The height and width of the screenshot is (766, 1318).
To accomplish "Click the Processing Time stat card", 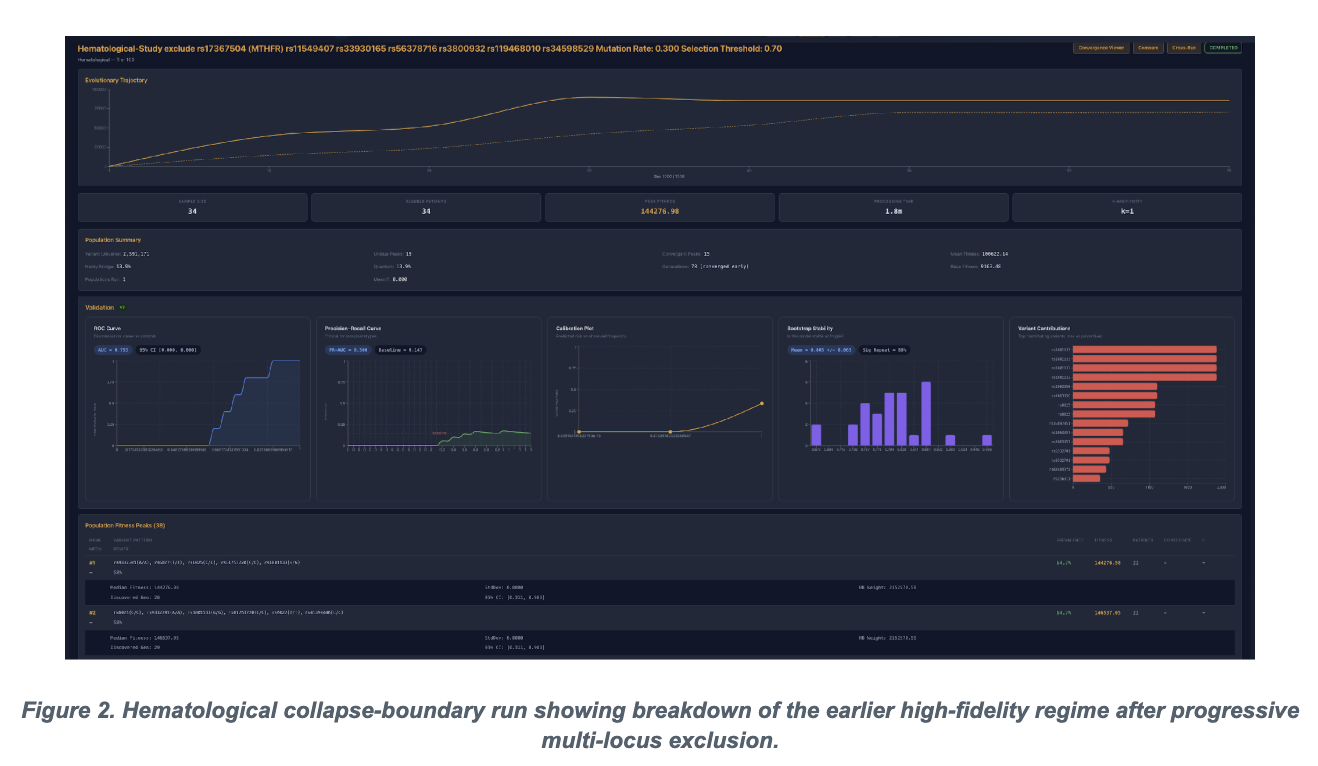I will click(893, 207).
